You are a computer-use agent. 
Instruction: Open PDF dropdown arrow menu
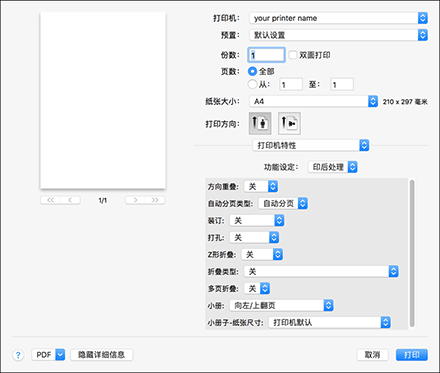pos(60,355)
